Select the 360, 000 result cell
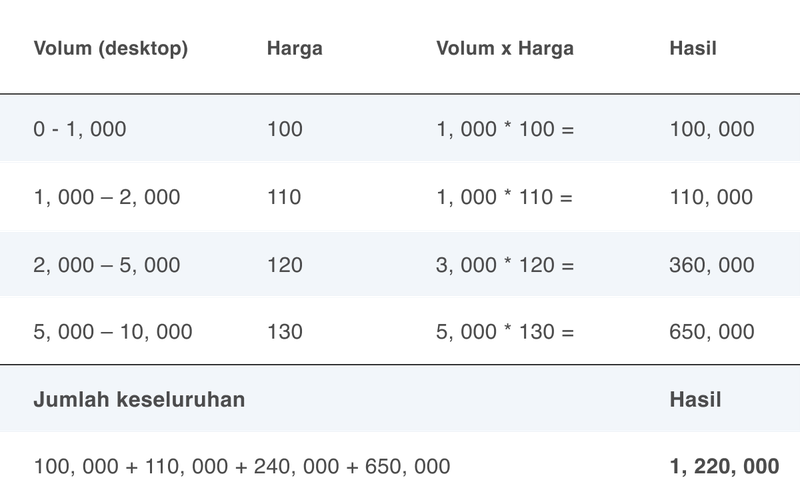This screenshot has height=500, width=800. pos(711,265)
